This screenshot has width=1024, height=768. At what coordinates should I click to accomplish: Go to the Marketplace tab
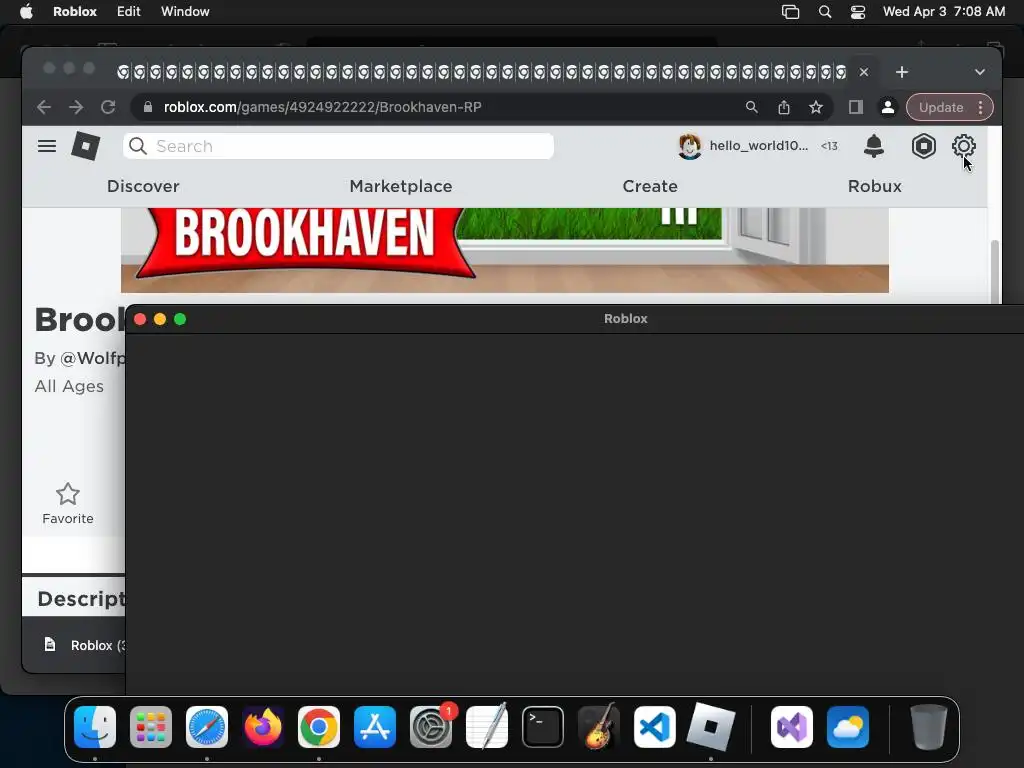pyautogui.click(x=401, y=186)
